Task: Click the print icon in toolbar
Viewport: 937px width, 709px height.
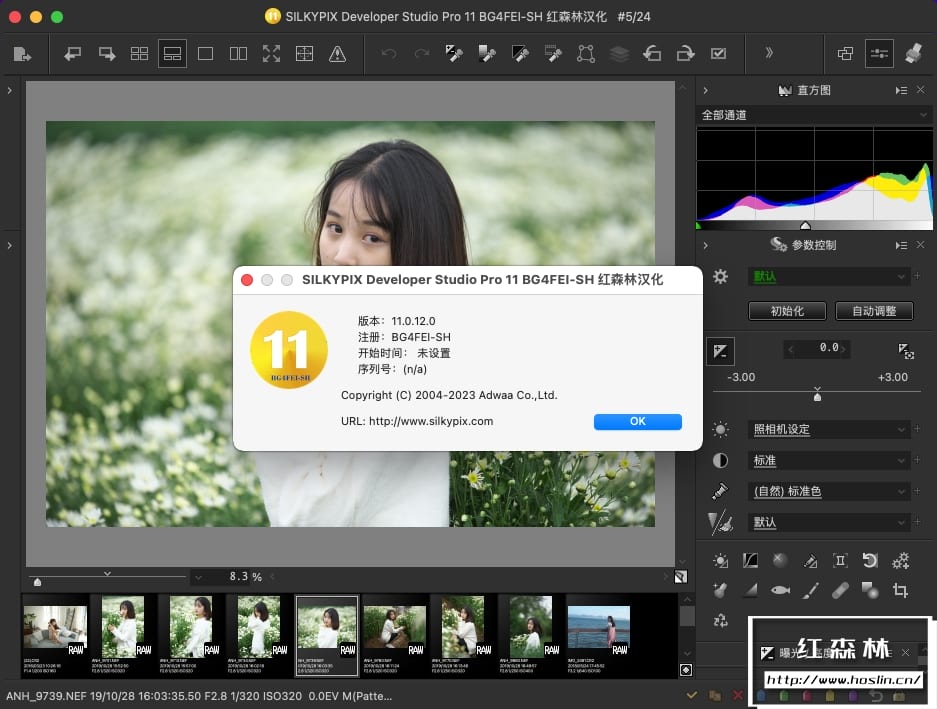Action: (912, 54)
